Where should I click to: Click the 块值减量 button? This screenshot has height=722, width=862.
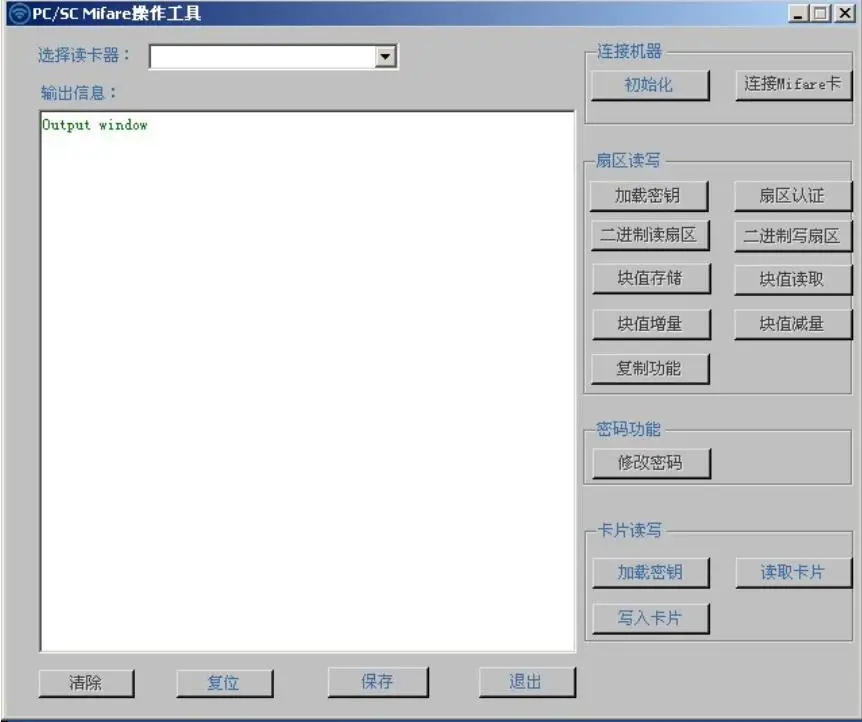pos(792,324)
